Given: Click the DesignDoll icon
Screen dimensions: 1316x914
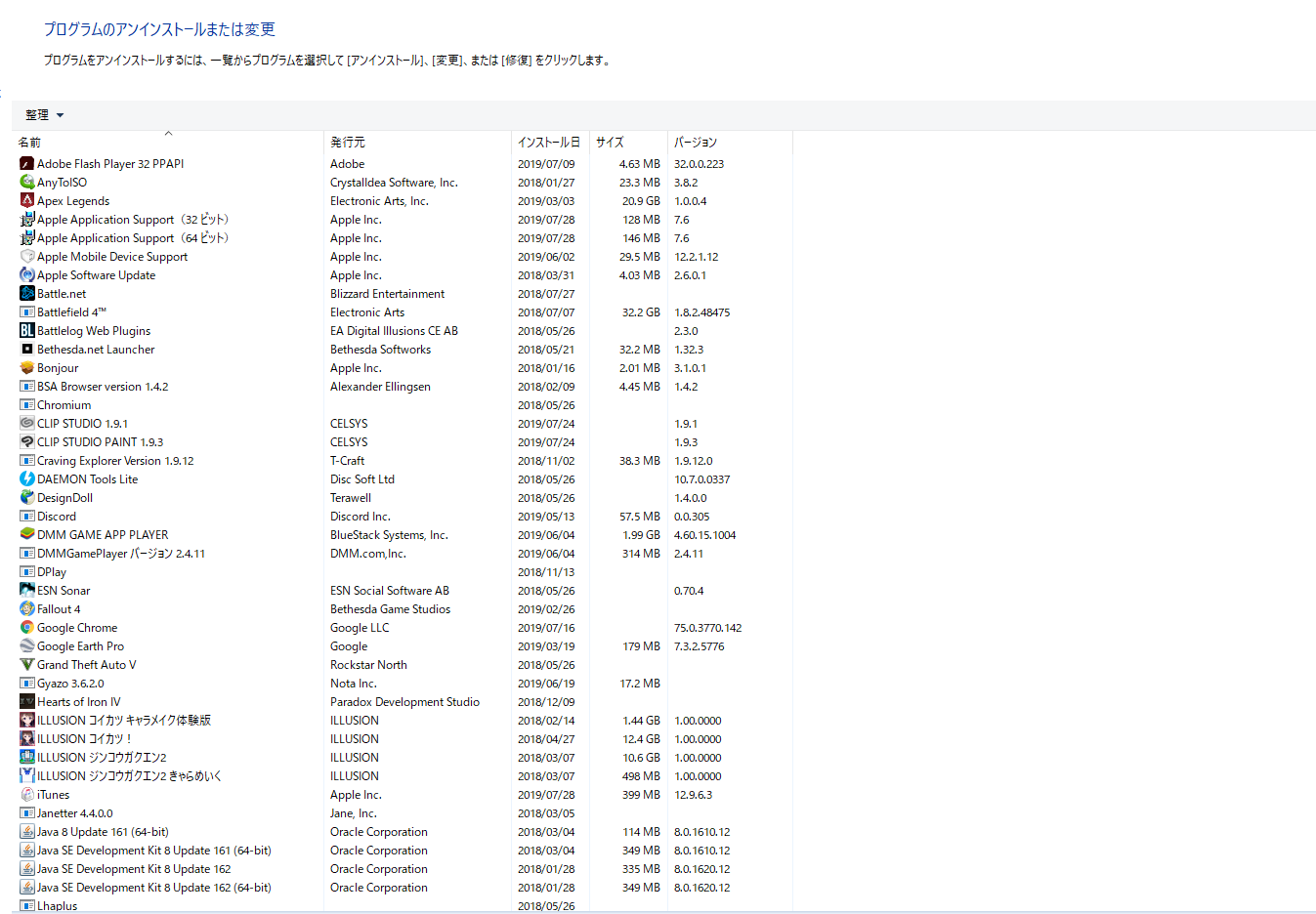Looking at the screenshot, I should click(x=27, y=498).
